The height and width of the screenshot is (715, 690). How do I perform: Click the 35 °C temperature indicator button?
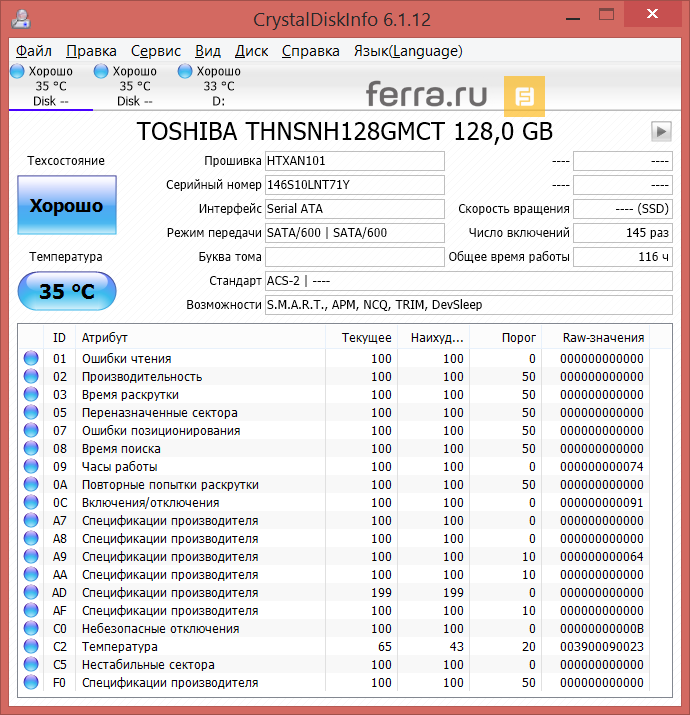coord(67,291)
